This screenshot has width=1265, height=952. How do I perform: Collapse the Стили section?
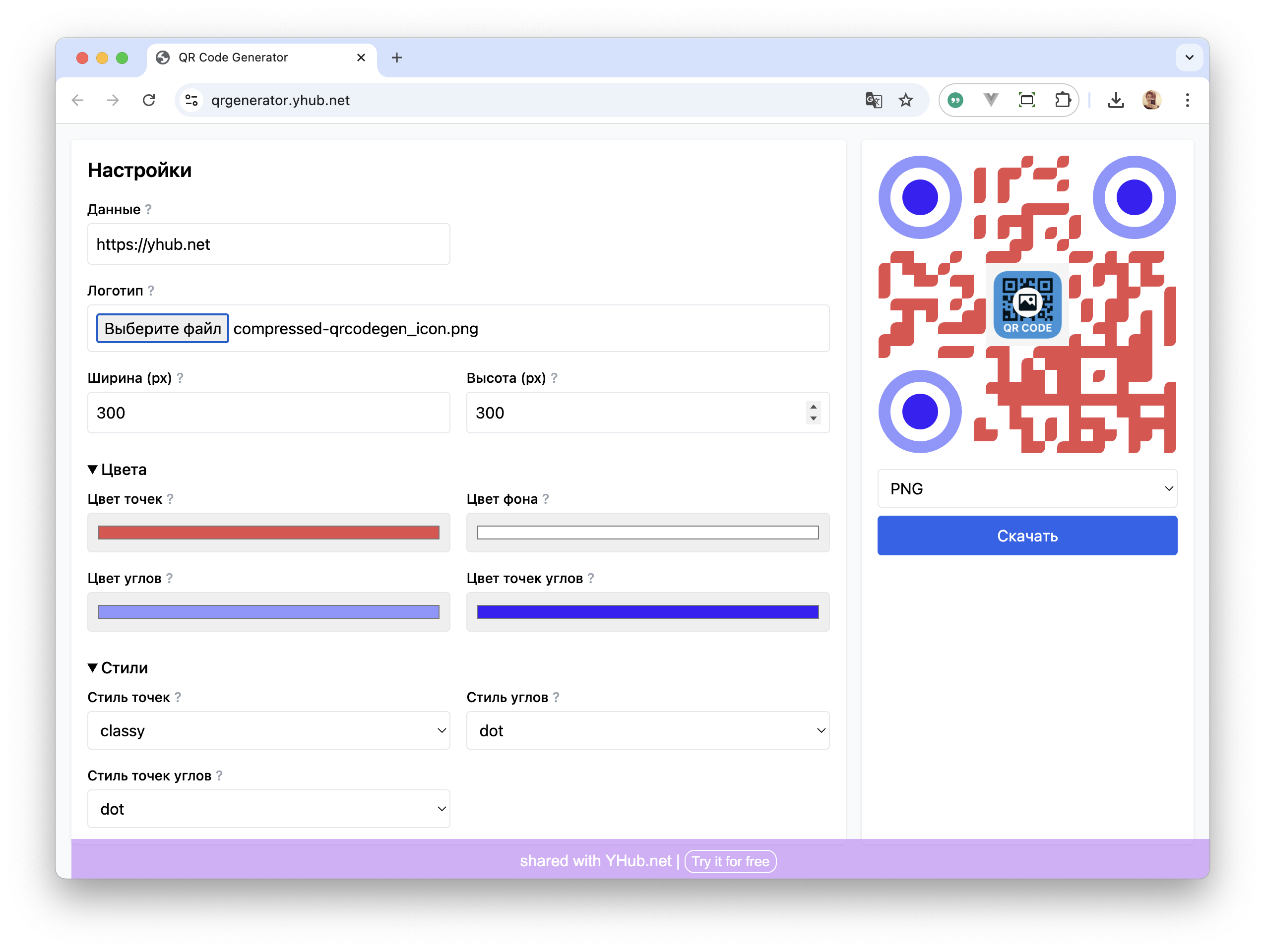pos(118,668)
